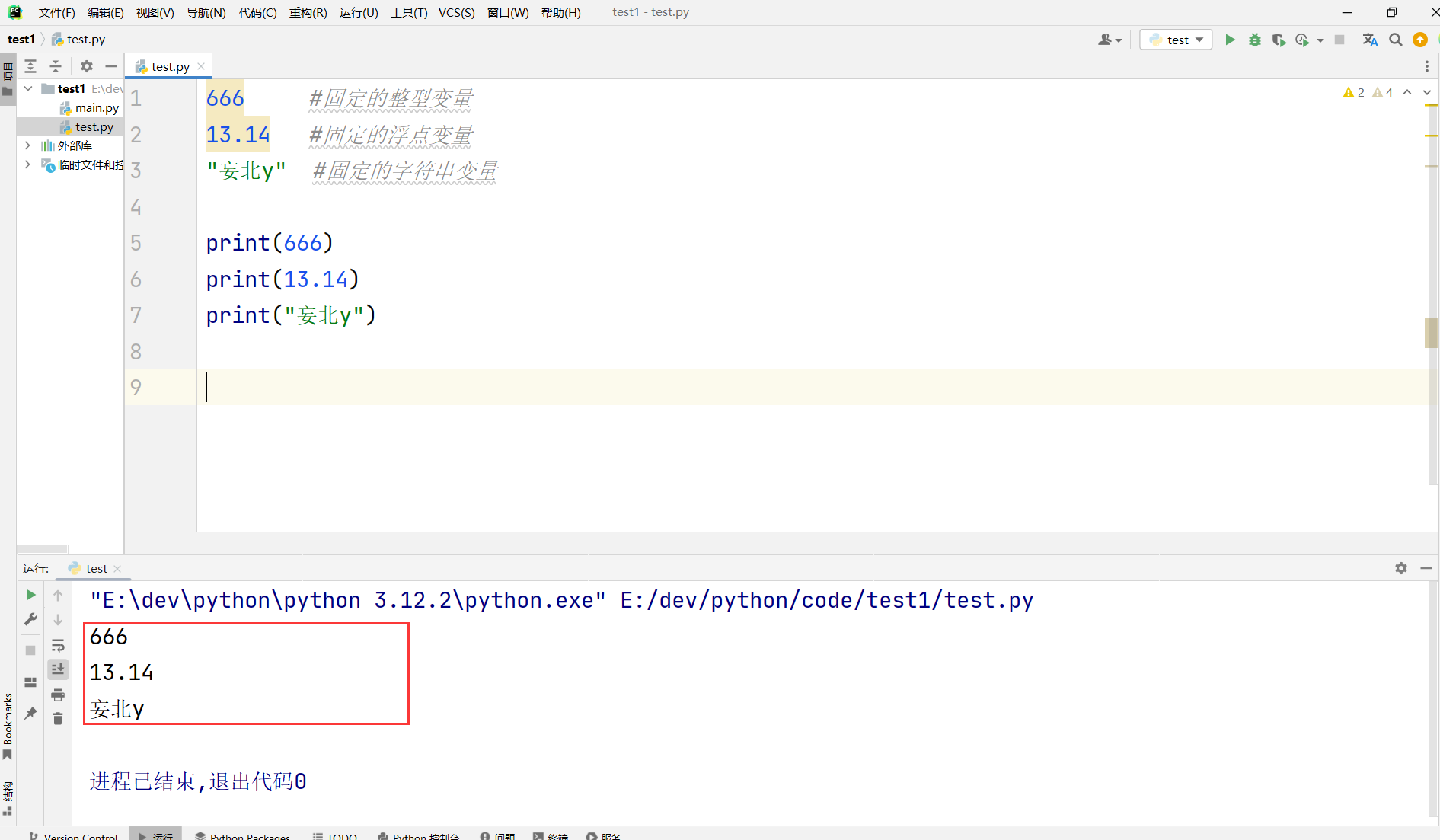Toggle scroll to end in run console
The height and width of the screenshot is (840, 1440).
tap(58, 669)
